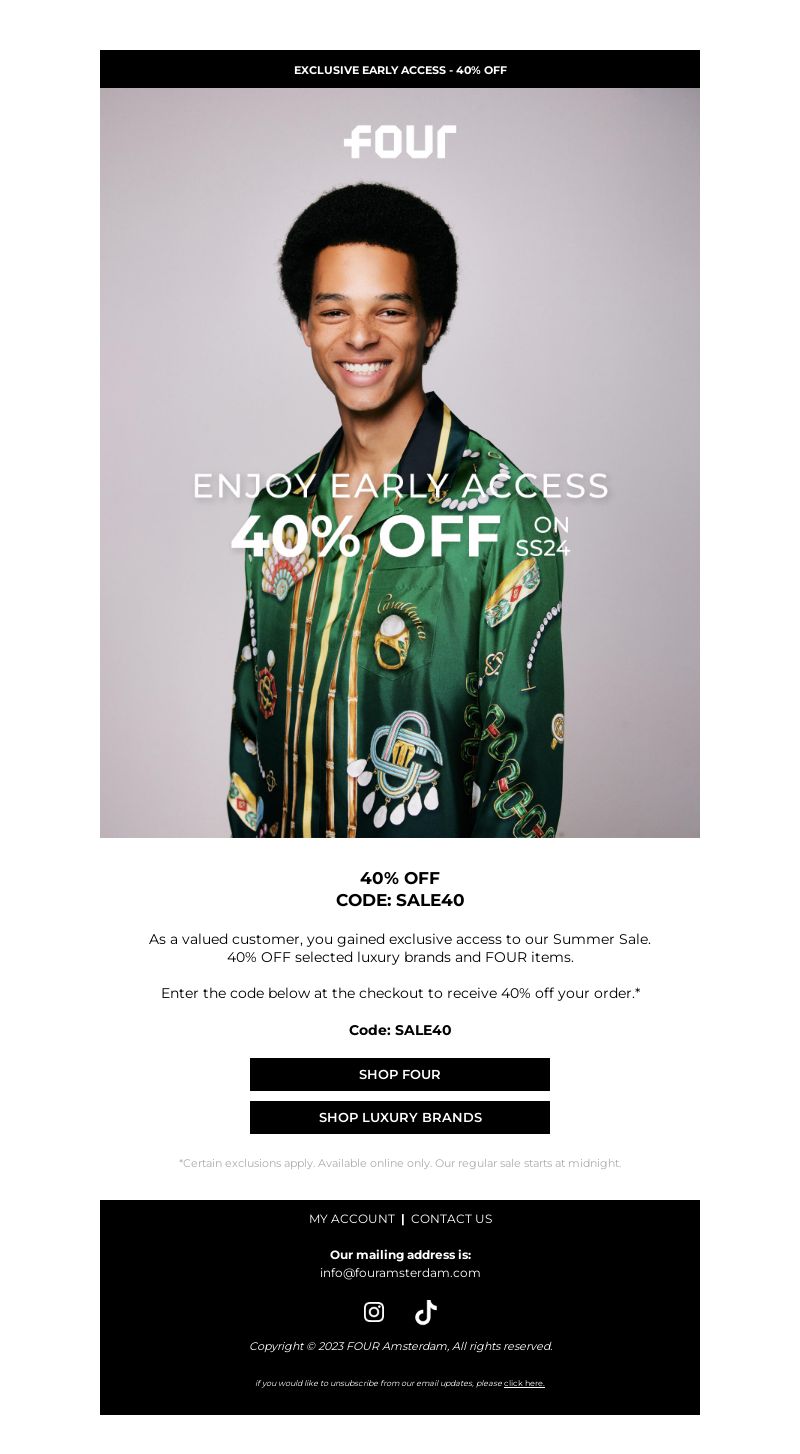800x1454 pixels.
Task: Click the 'Copyright © 2023 FOUR Amsterdam' footer text
Action: tap(400, 1346)
